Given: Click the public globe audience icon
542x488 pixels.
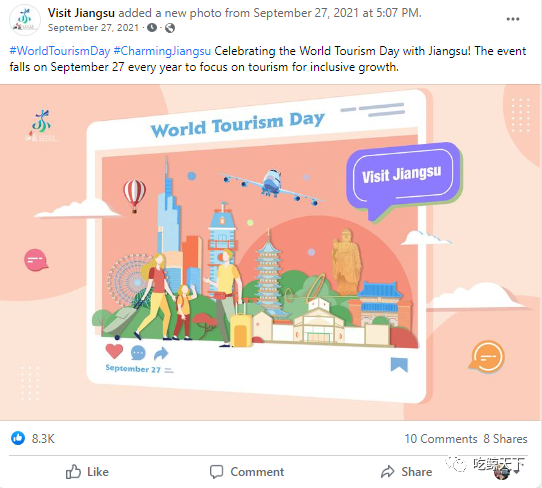Looking at the screenshot, I should (170, 28).
